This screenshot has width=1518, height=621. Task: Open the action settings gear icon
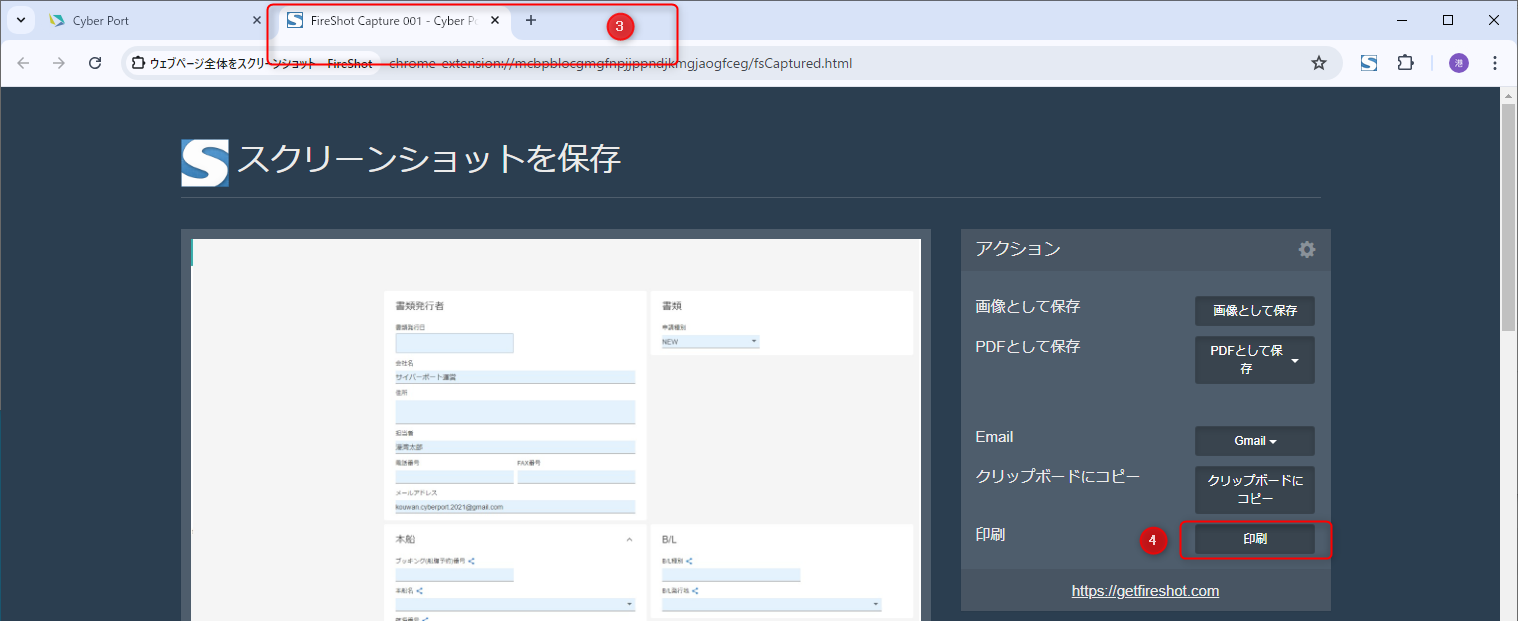(1306, 250)
